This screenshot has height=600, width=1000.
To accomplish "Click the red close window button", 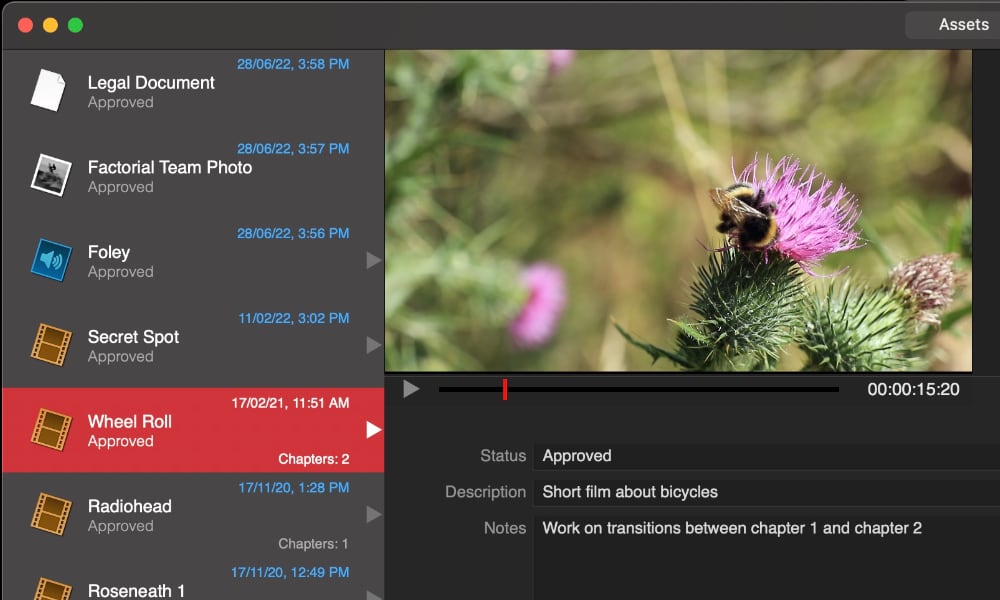I will coord(26,25).
